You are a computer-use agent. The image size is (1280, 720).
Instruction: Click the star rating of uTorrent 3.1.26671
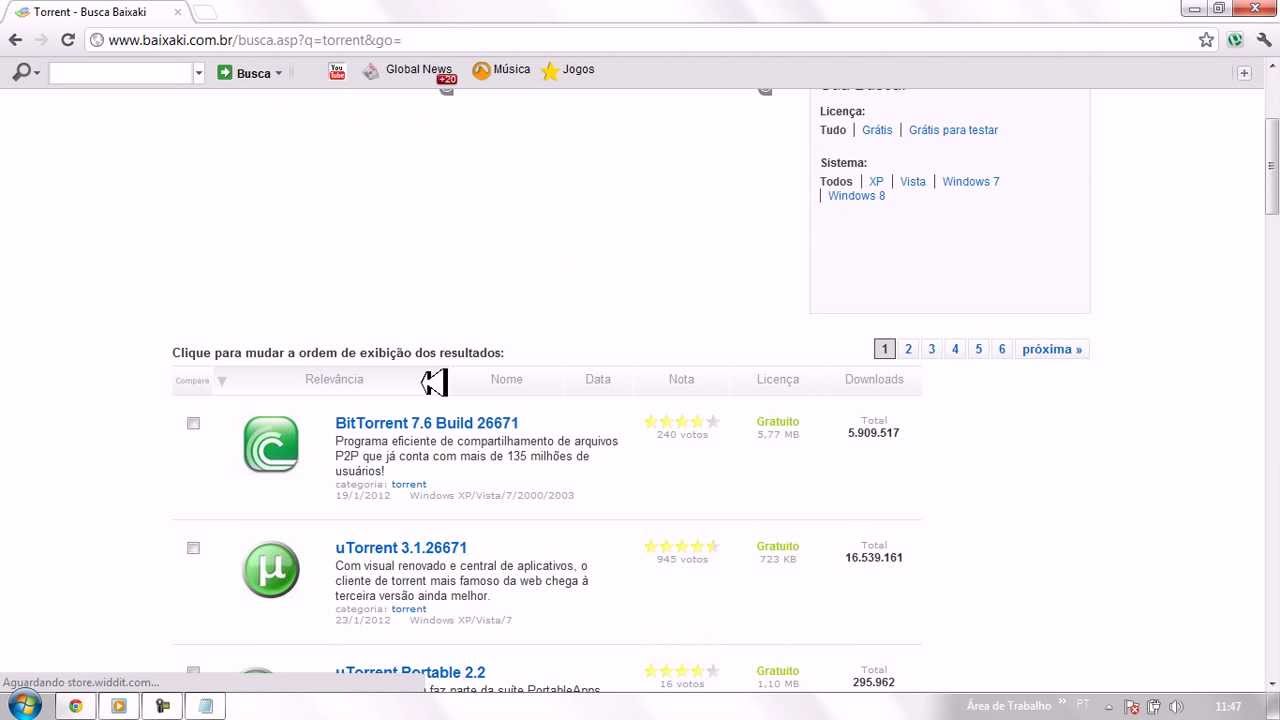[682, 547]
